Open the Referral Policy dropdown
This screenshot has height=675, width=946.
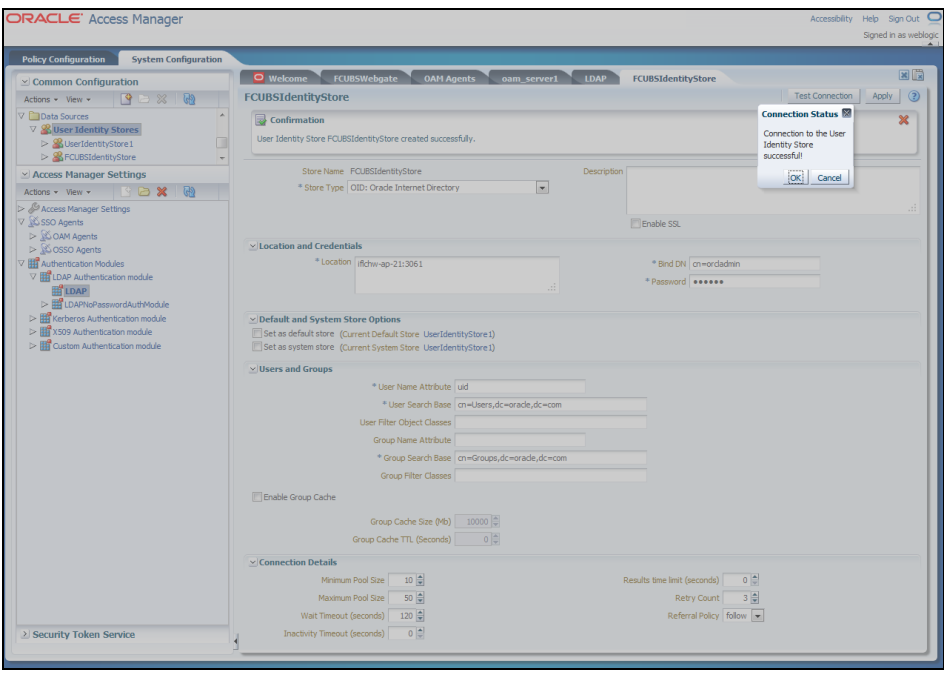point(758,615)
